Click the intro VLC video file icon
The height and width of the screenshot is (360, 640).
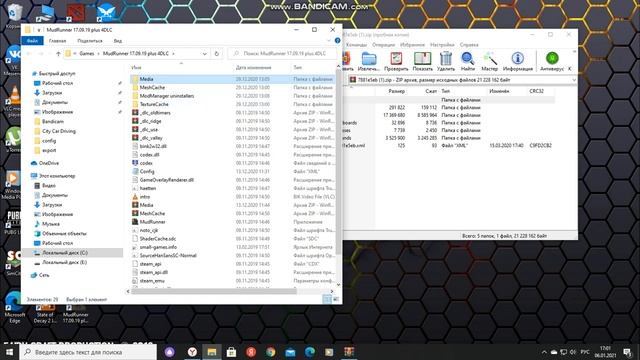[x=135, y=197]
